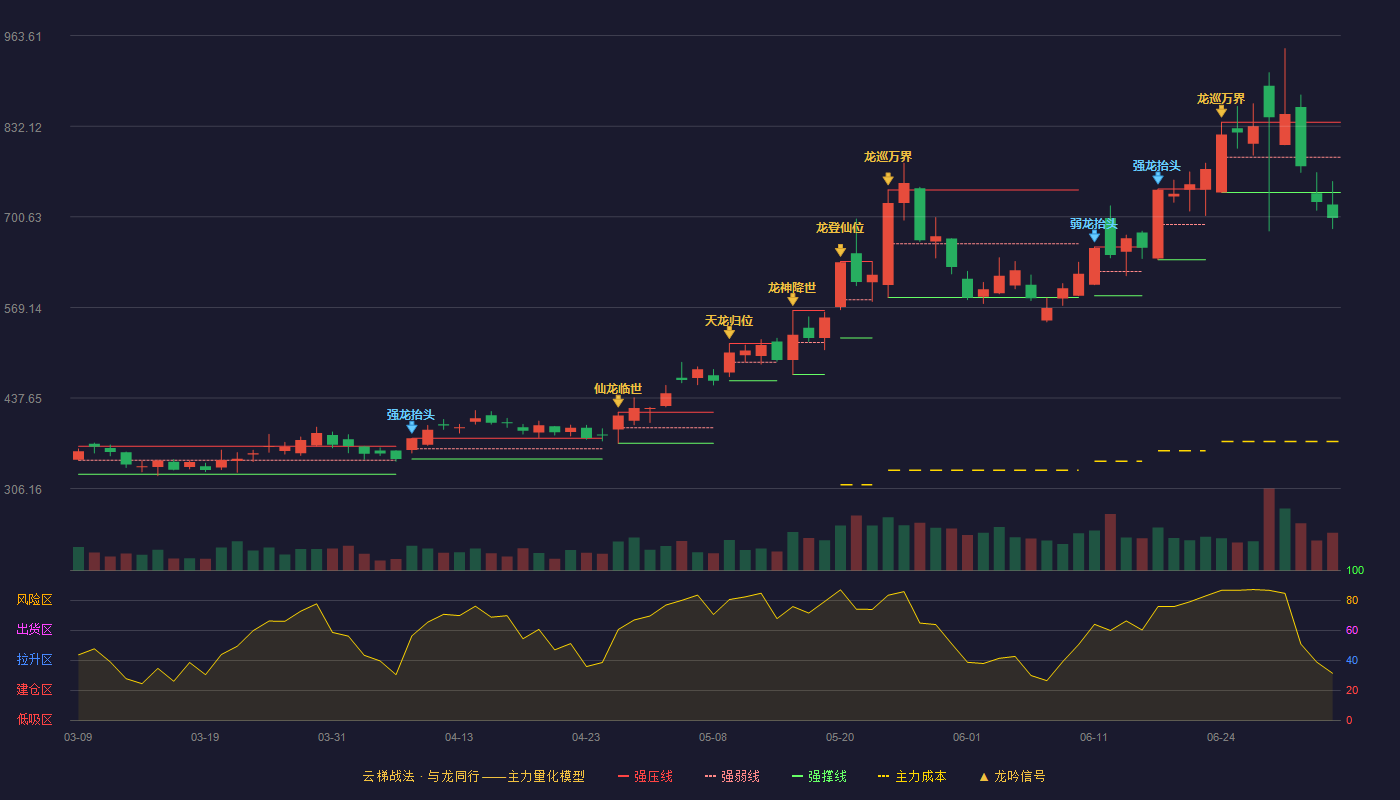Click the 05-08 date label
1400x800 pixels.
click(x=713, y=737)
